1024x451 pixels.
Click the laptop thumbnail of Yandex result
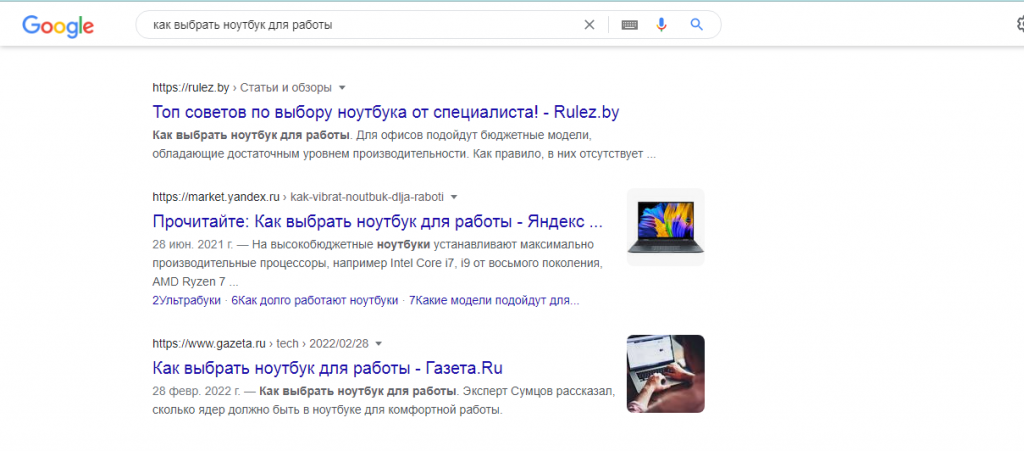pyautogui.click(x=665, y=226)
